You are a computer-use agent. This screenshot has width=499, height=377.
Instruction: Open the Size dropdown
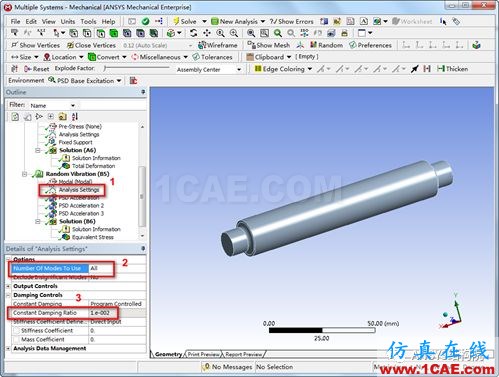point(36,57)
